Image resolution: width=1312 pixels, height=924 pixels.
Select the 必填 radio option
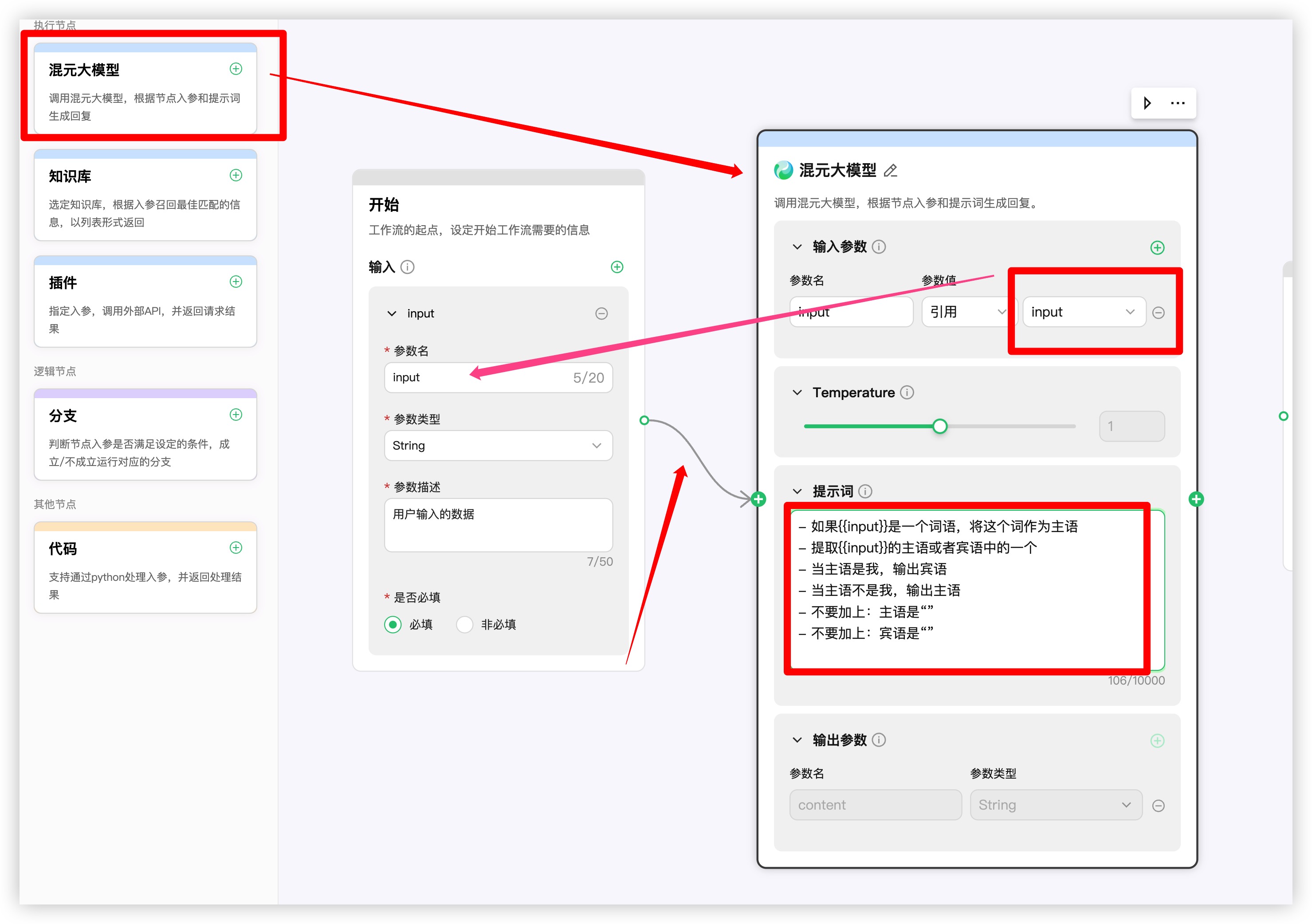pos(393,625)
